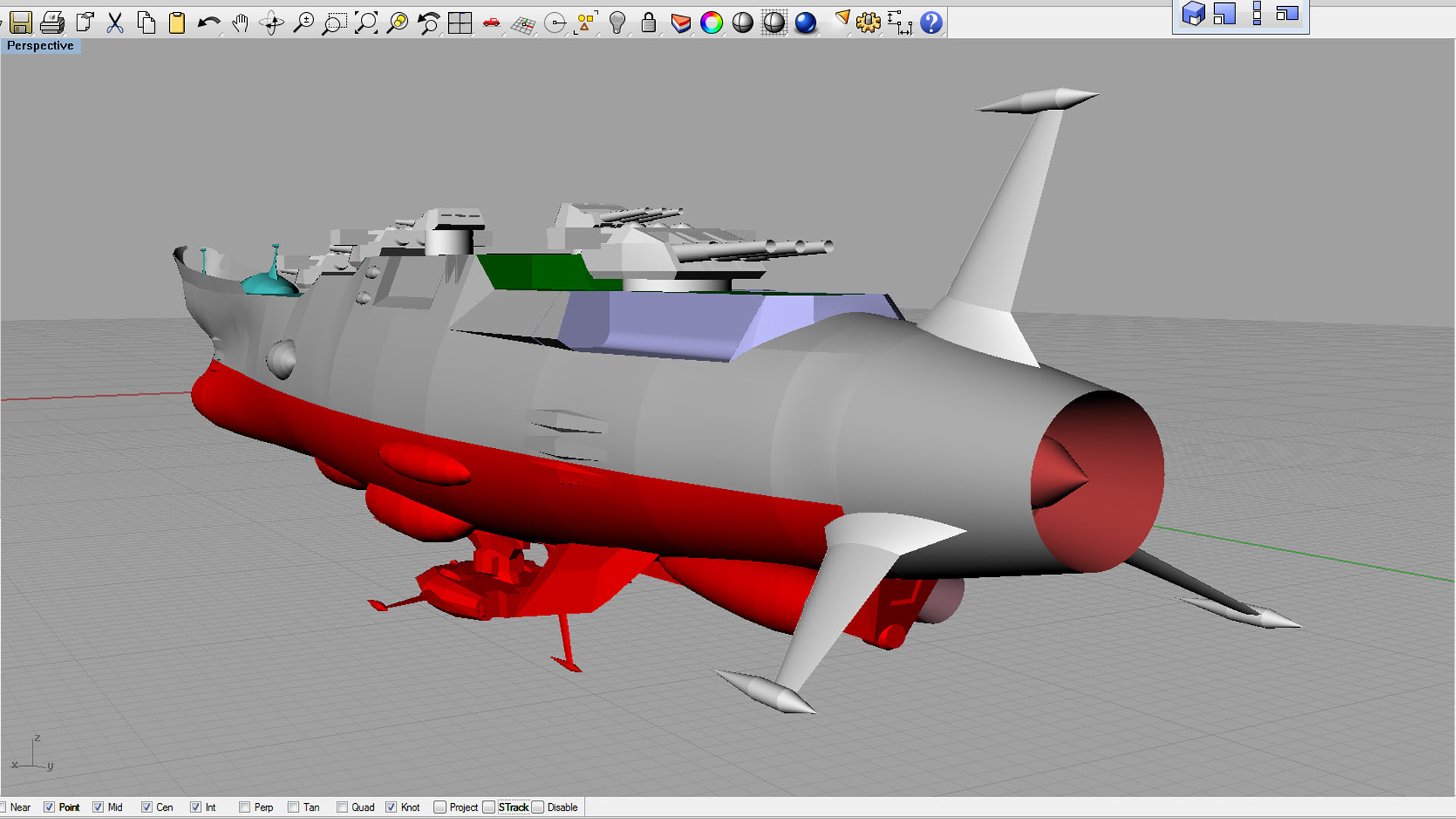Switch to the four viewports layout

pyautogui.click(x=460, y=23)
